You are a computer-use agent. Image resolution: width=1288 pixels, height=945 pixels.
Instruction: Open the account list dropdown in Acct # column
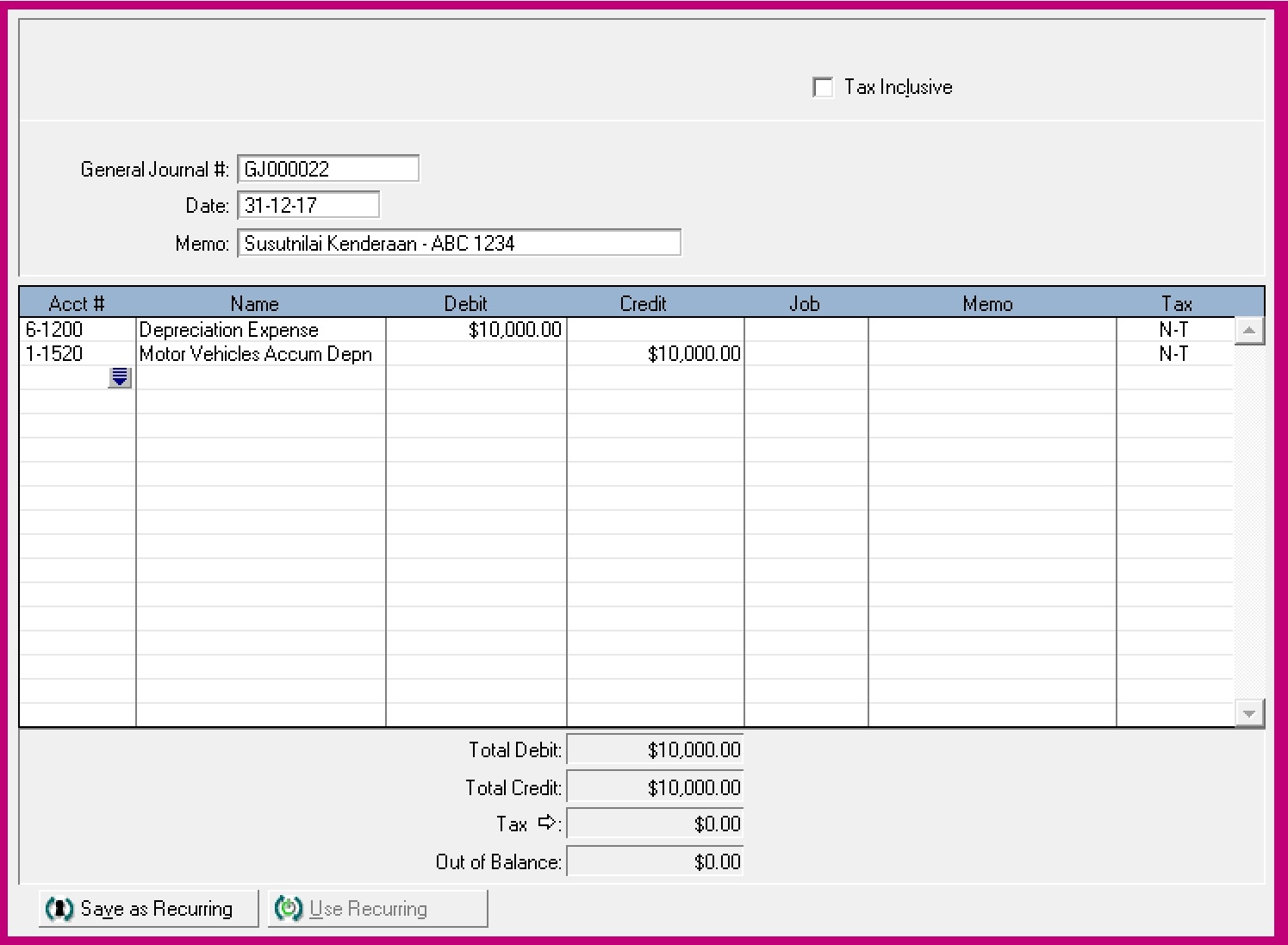(x=120, y=377)
